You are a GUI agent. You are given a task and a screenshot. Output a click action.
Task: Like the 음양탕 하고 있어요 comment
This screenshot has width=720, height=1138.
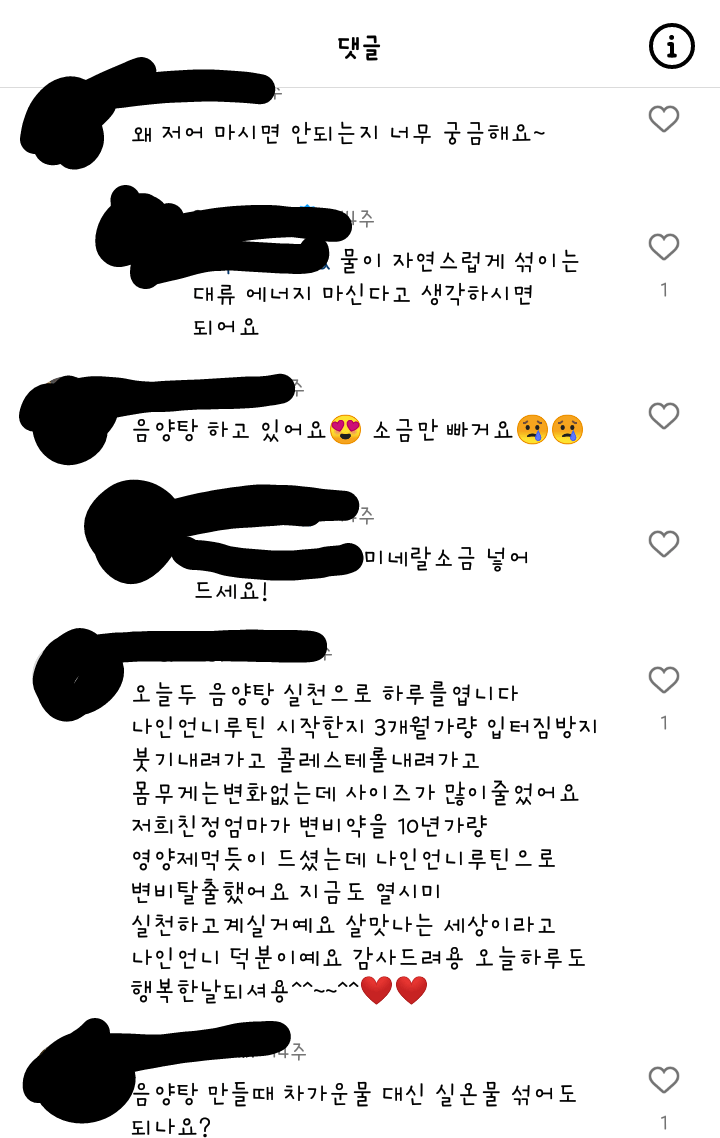[x=663, y=415]
